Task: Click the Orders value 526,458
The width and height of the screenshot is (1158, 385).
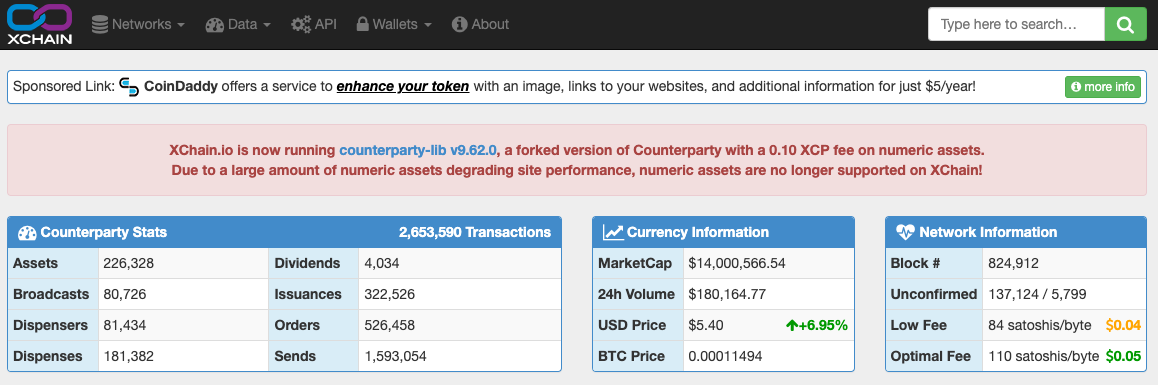Action: tap(390, 326)
